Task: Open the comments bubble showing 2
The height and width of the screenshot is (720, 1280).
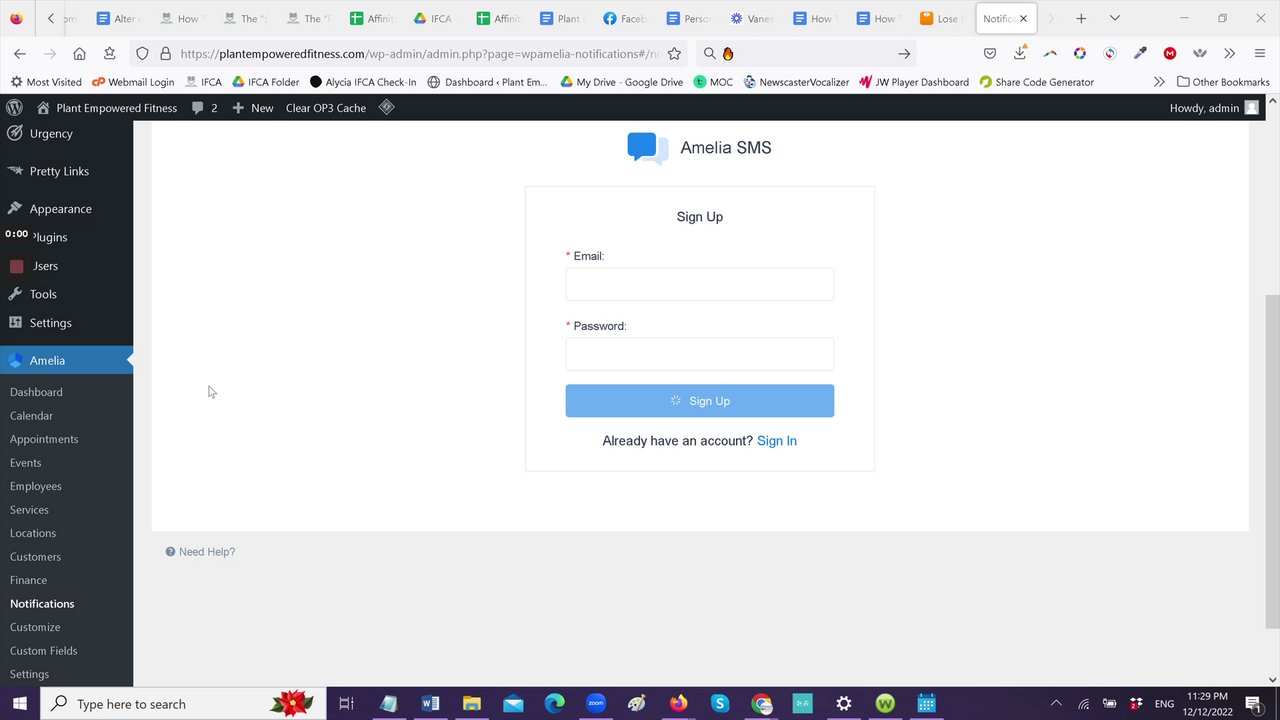Action: 204,108
